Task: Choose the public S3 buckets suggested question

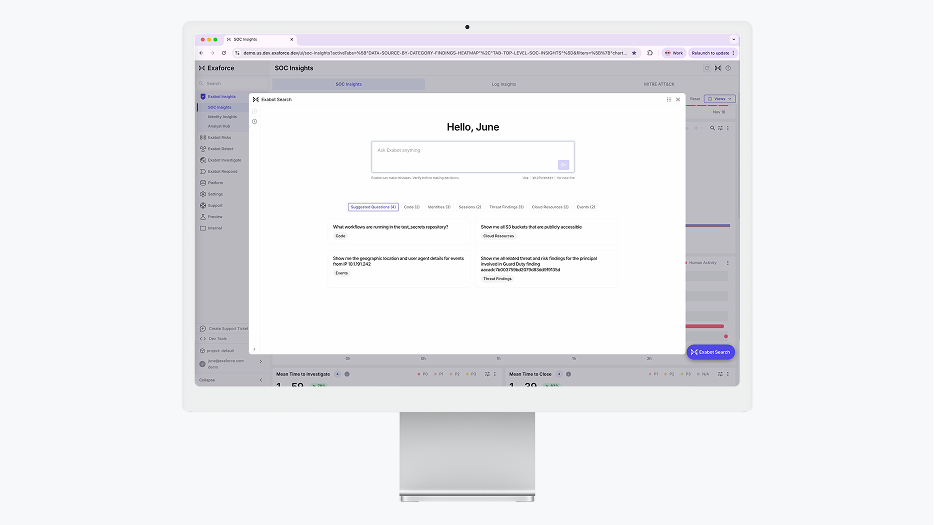Action: click(x=546, y=232)
